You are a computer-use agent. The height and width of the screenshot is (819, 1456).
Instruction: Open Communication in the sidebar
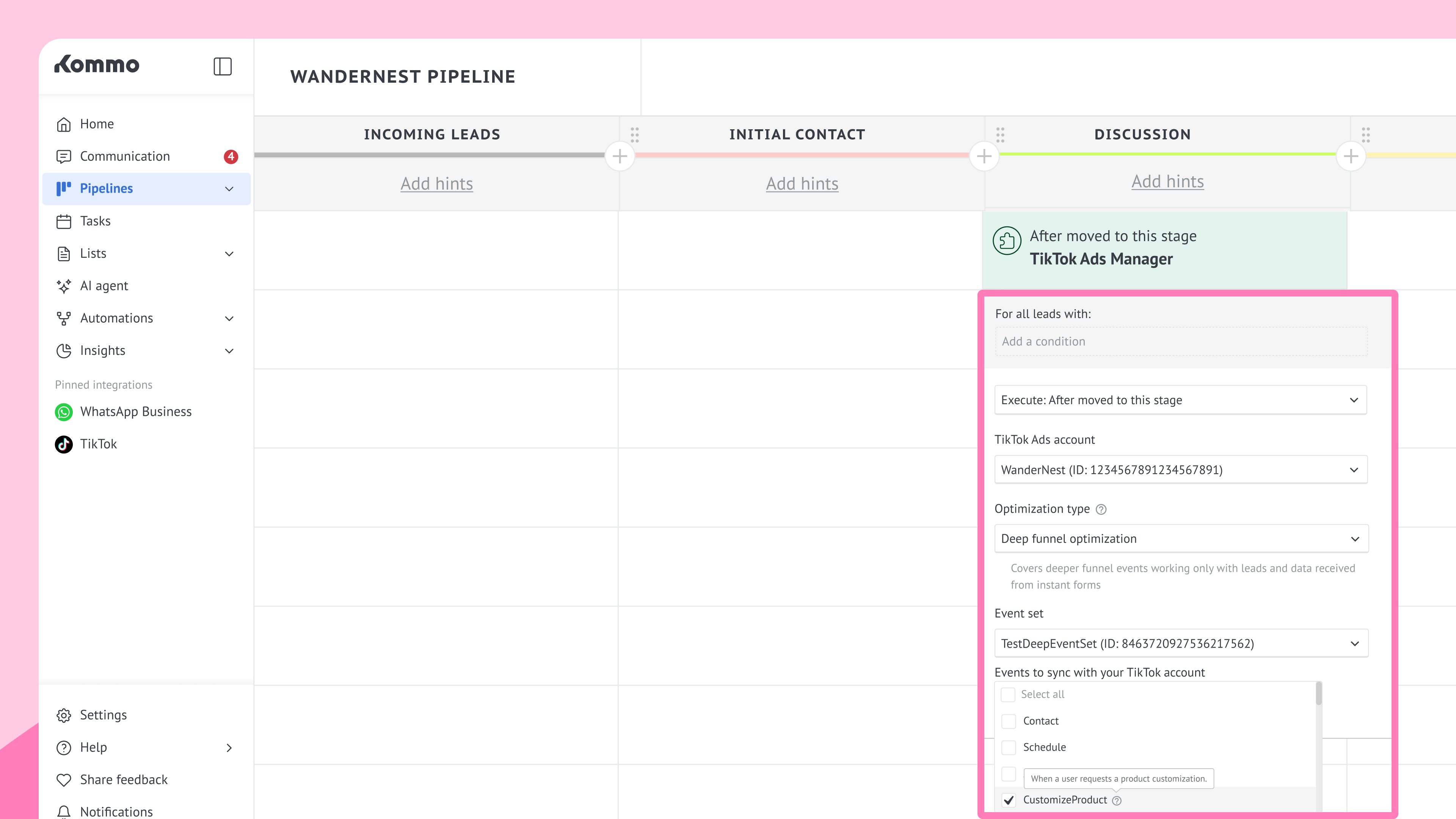click(124, 157)
